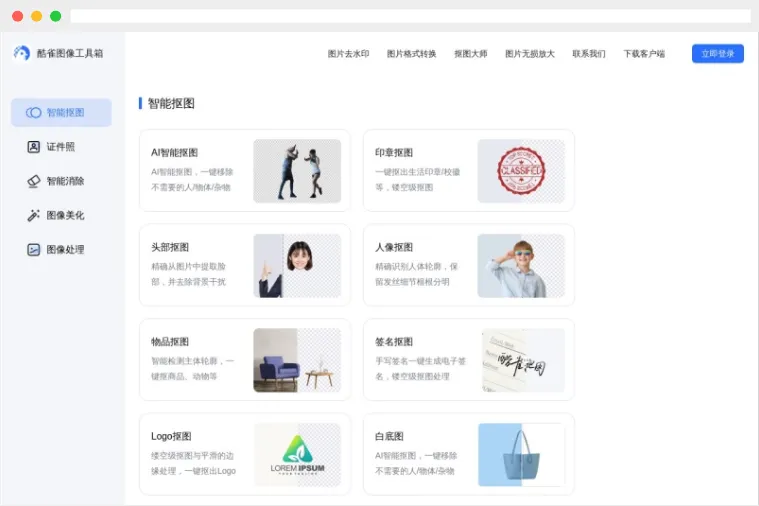The width and height of the screenshot is (759, 506).
Task: Click the 立即登录 button
Action: 718,54
